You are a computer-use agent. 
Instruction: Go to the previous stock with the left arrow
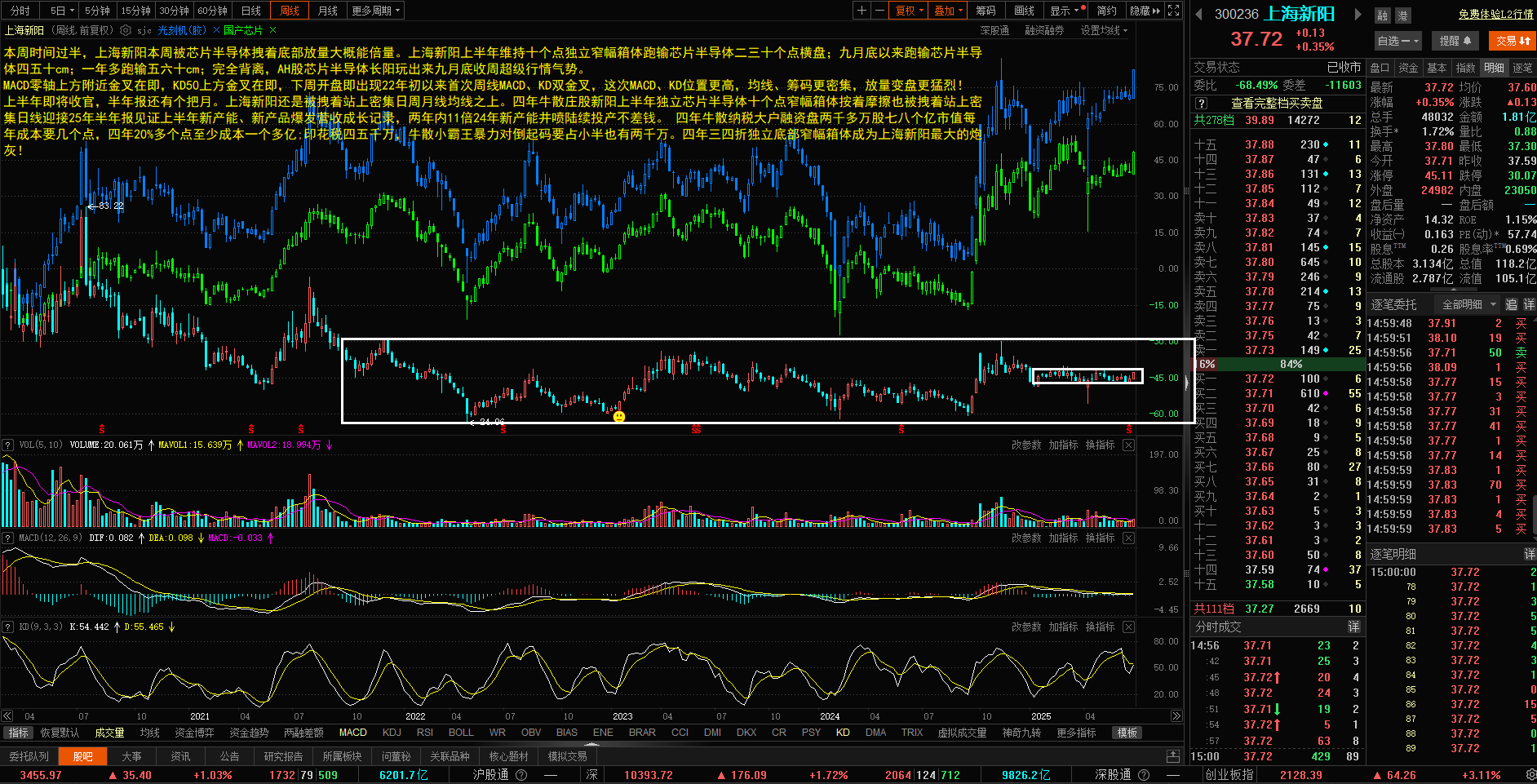pos(1198,14)
